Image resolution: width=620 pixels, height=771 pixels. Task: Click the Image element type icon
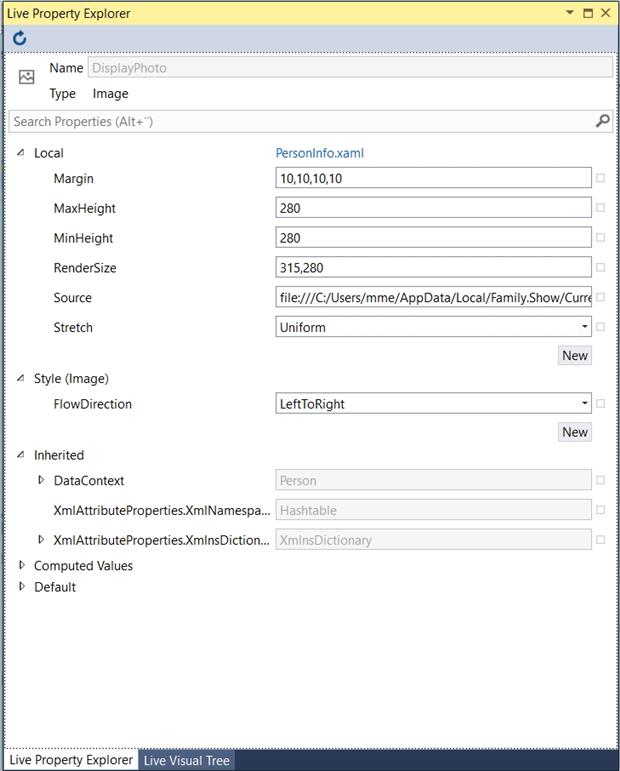tap(27, 77)
